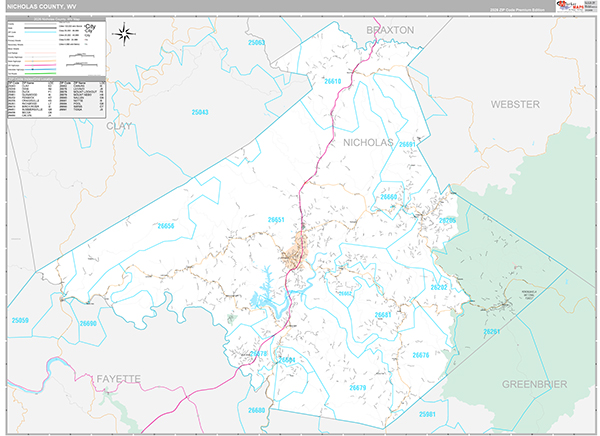Click ZIP code label 26660
The image size is (600, 436).
click(x=389, y=197)
